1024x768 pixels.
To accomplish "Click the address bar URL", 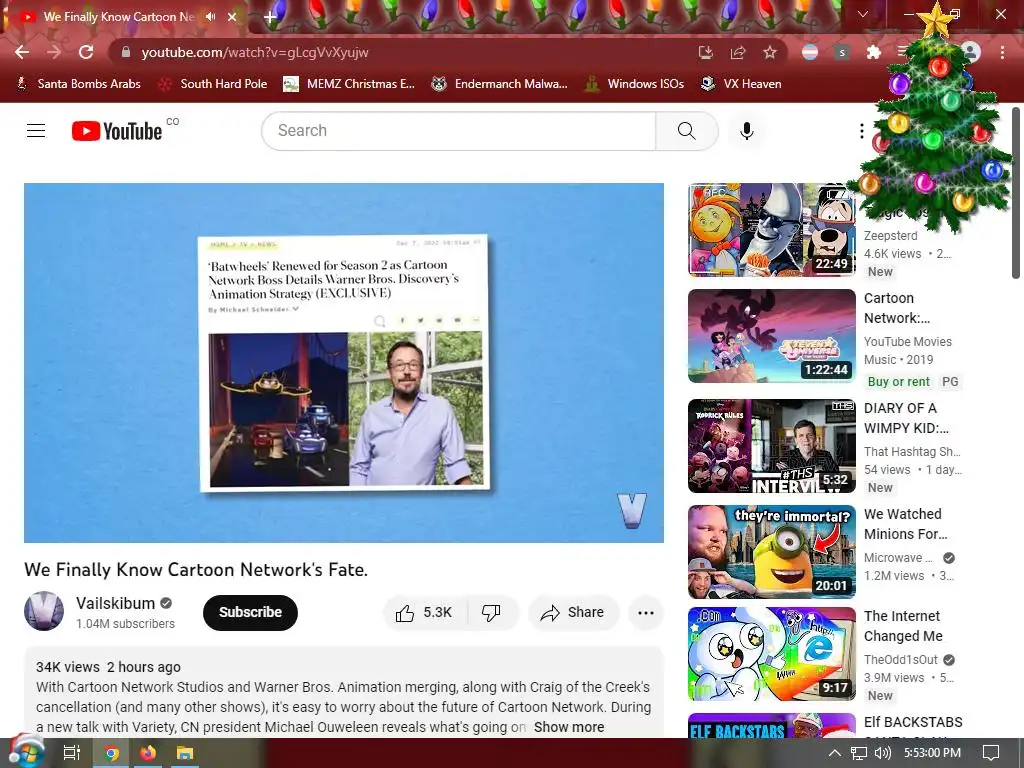I will (255, 52).
